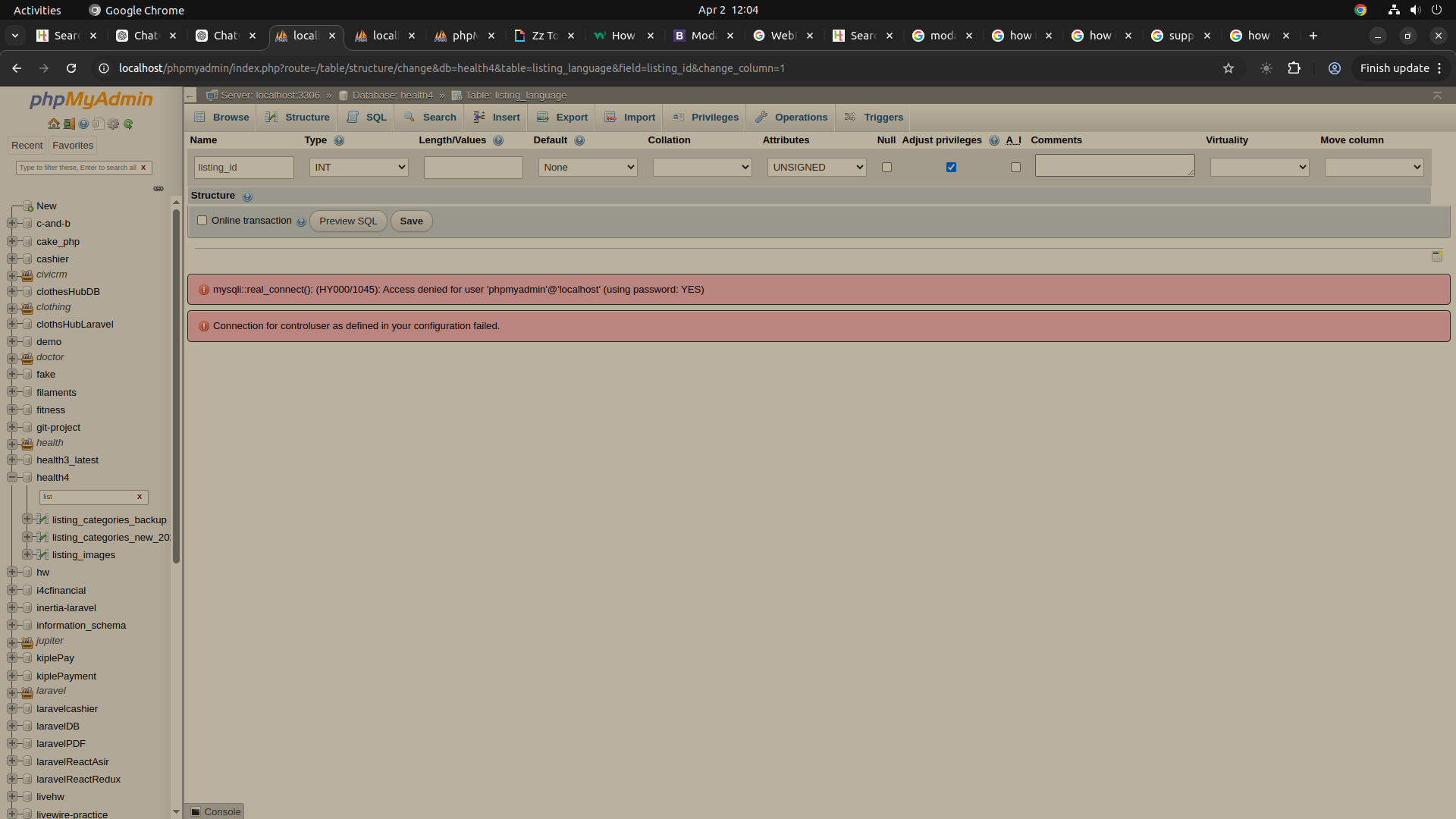1456x819 pixels.
Task: Enable the Null checkbox
Action: (x=886, y=167)
